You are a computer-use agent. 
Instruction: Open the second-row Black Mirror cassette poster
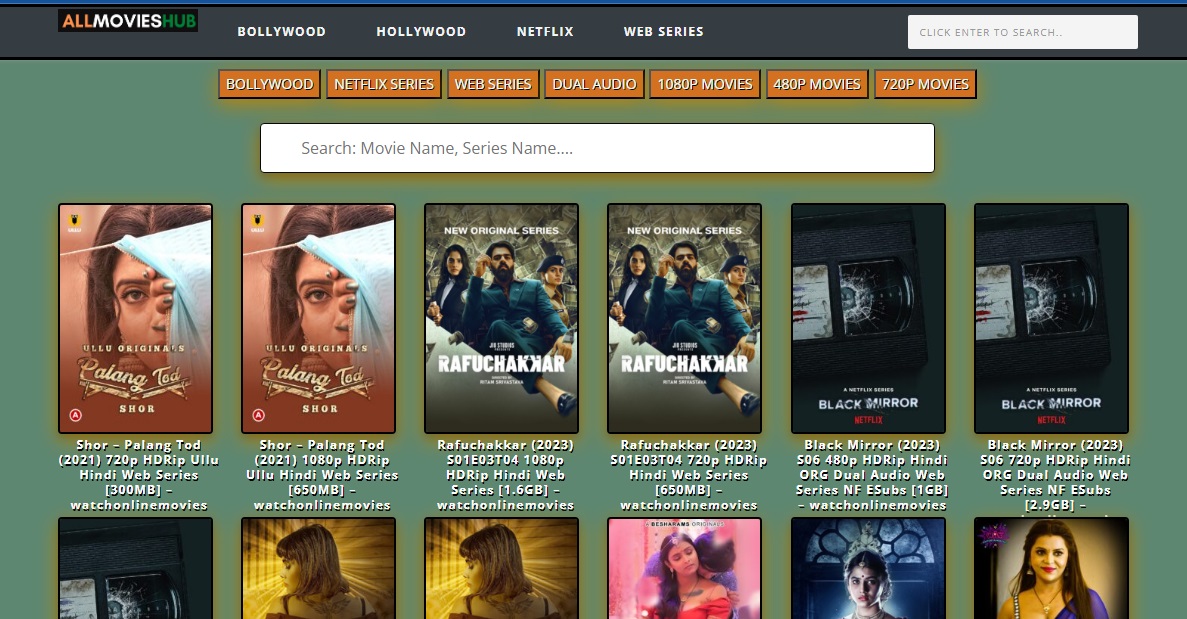(136, 568)
